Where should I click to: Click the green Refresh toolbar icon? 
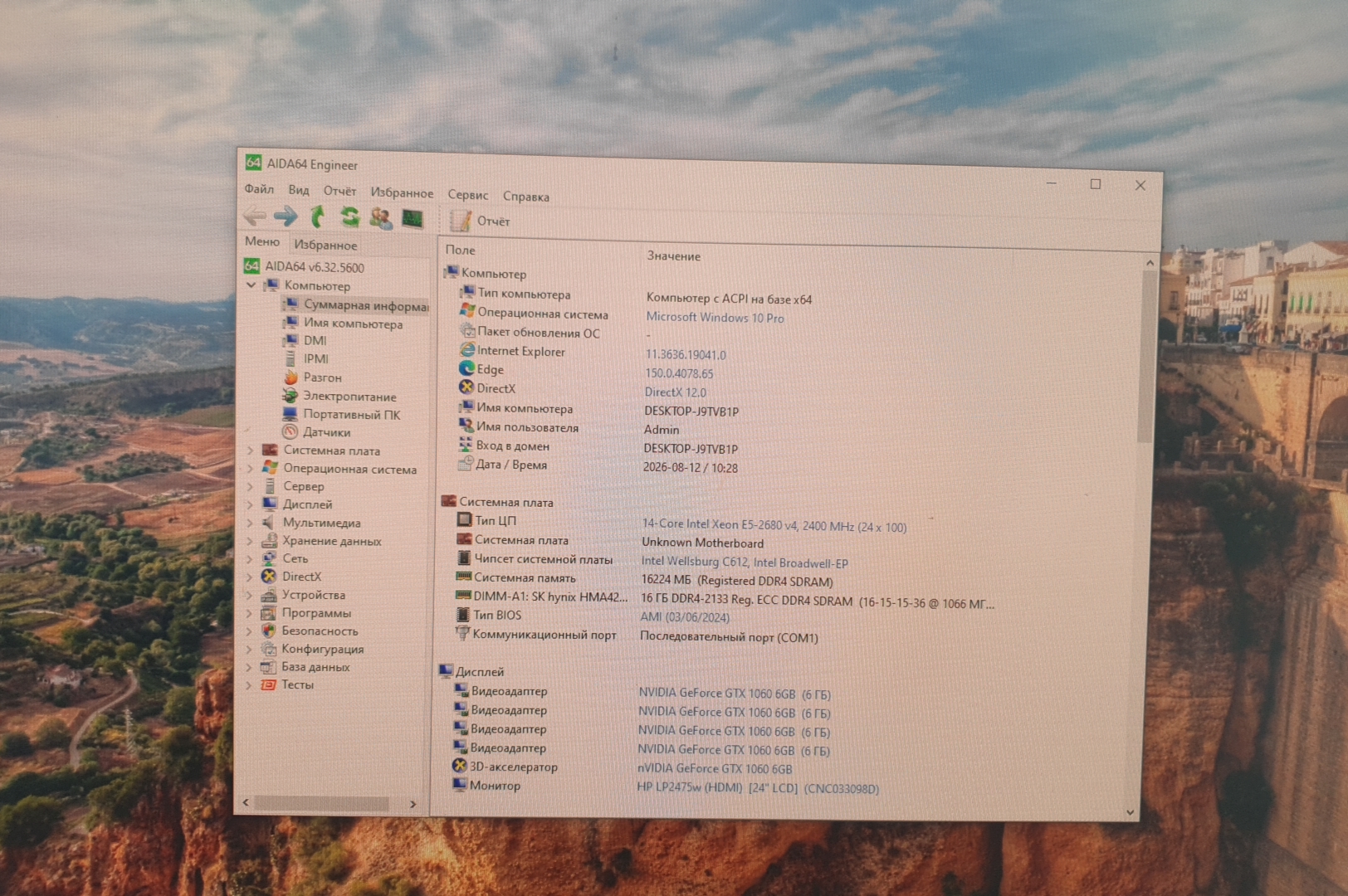click(349, 217)
